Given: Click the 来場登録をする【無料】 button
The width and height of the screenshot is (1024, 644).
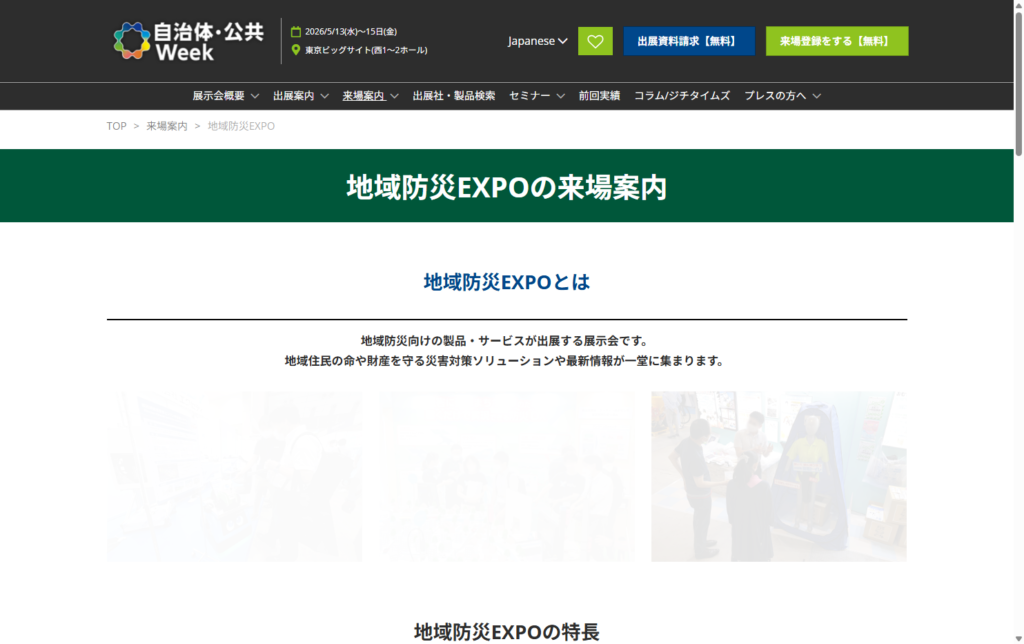Looking at the screenshot, I should pyautogui.click(x=837, y=41).
